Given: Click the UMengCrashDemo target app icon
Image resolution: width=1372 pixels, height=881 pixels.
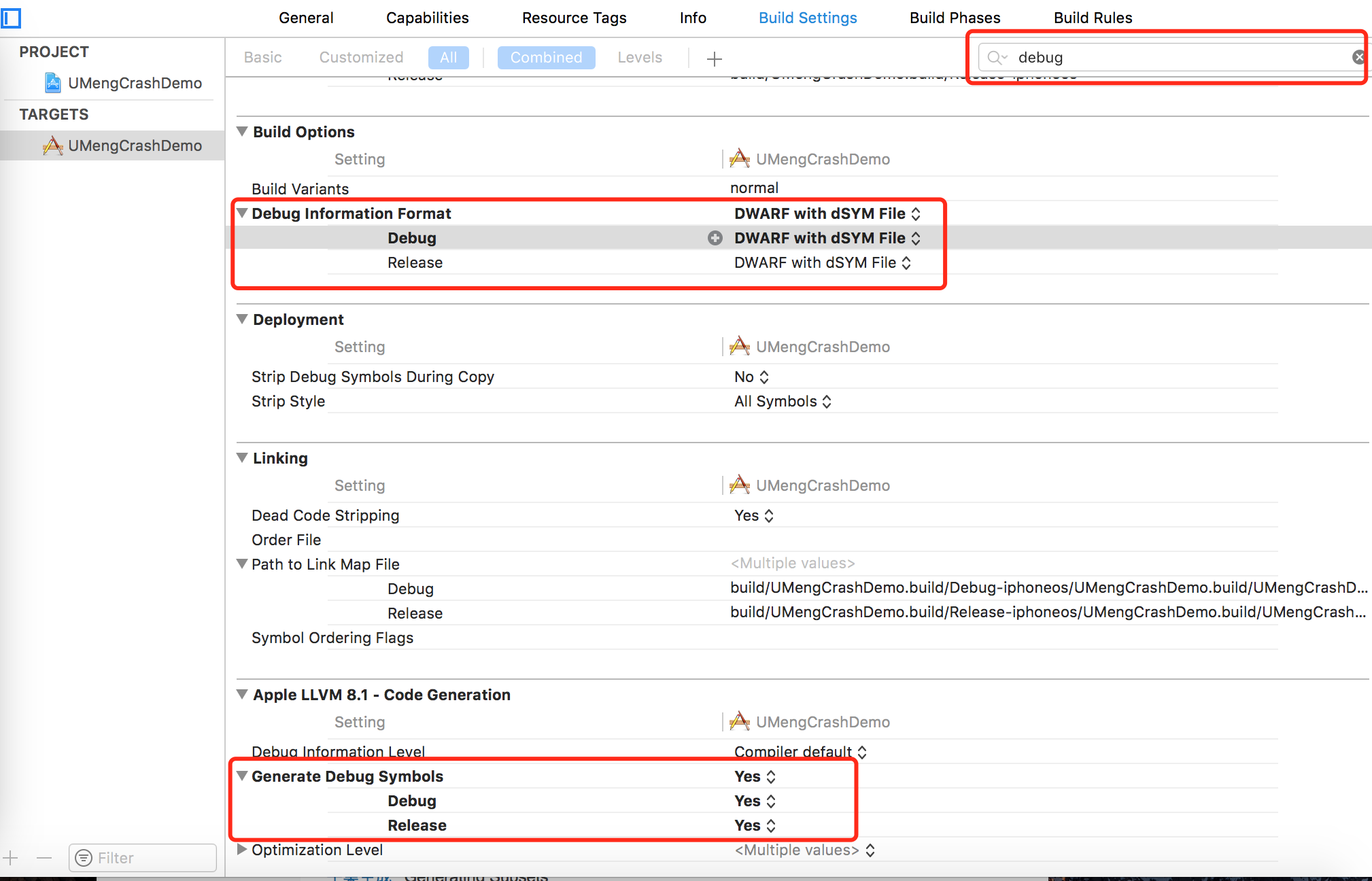Looking at the screenshot, I should (x=53, y=145).
